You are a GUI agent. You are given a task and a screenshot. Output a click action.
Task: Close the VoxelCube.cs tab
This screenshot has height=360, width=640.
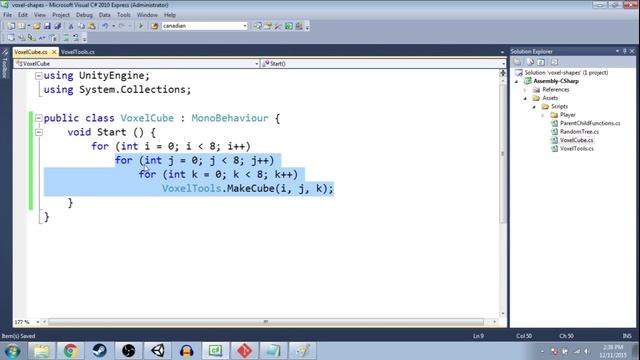[54, 52]
